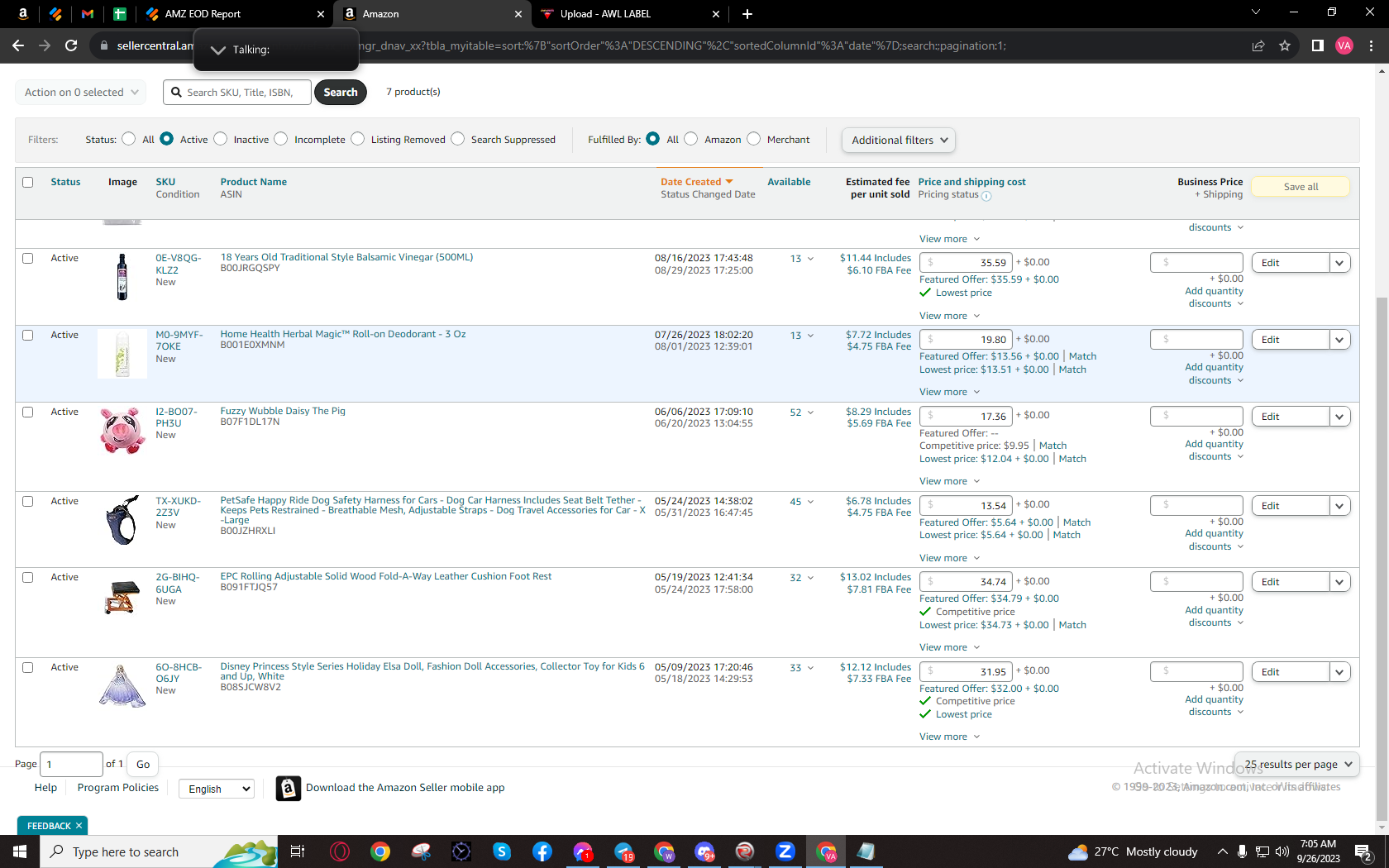Choose the Search Suppressed radio button
Image resolution: width=1389 pixels, height=868 pixels.
pos(457,139)
